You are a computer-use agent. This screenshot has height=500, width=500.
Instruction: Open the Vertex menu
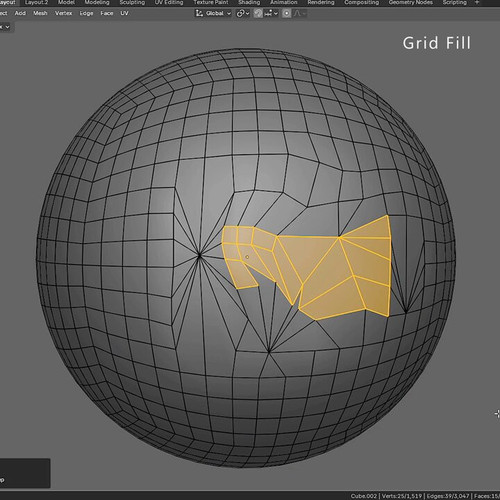coord(63,13)
